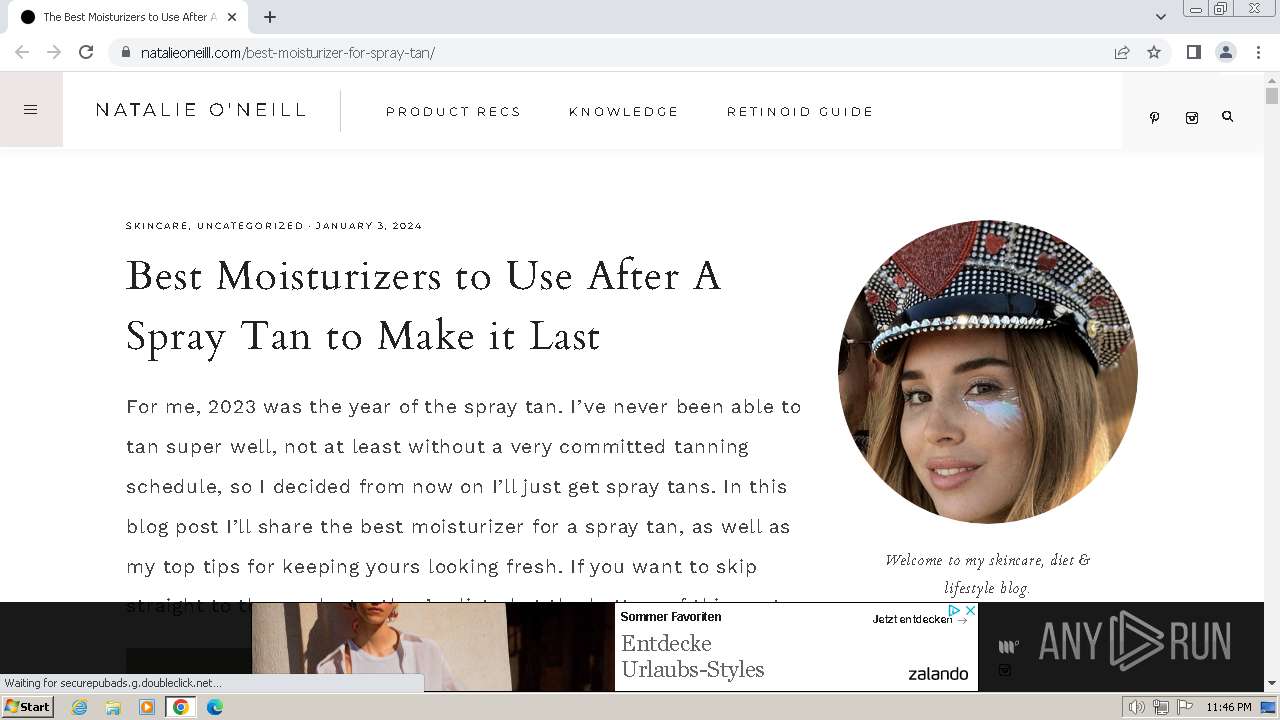Focus the address bar URL

click(x=288, y=52)
